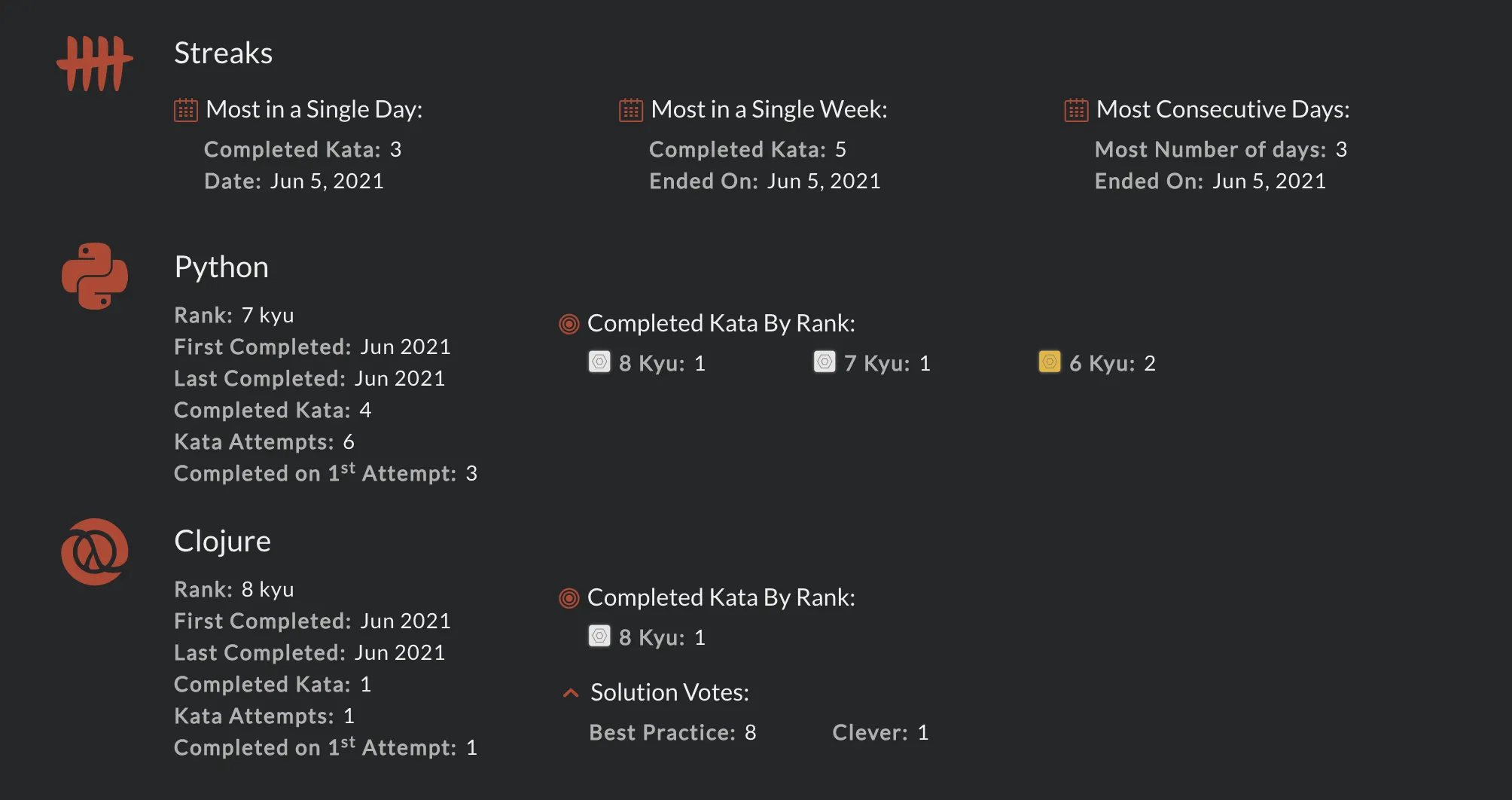Click the Clojure Rank: 8 kyu text

pos(234,589)
